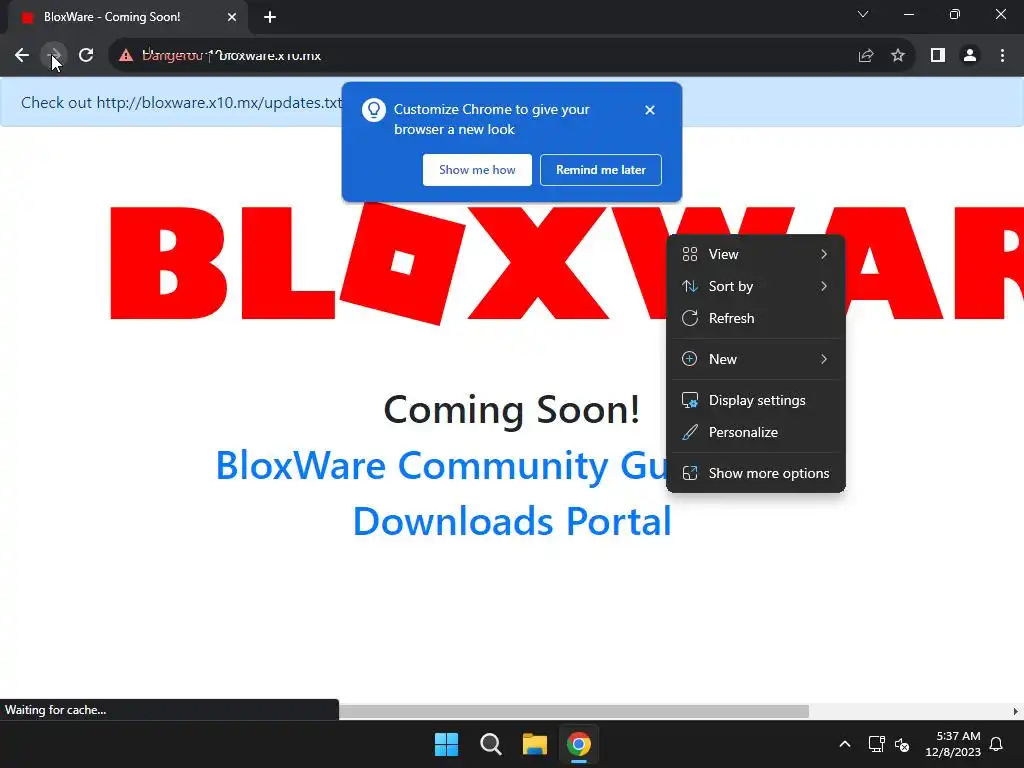Click the lightbulb icon in the Chrome tip

[374, 110]
